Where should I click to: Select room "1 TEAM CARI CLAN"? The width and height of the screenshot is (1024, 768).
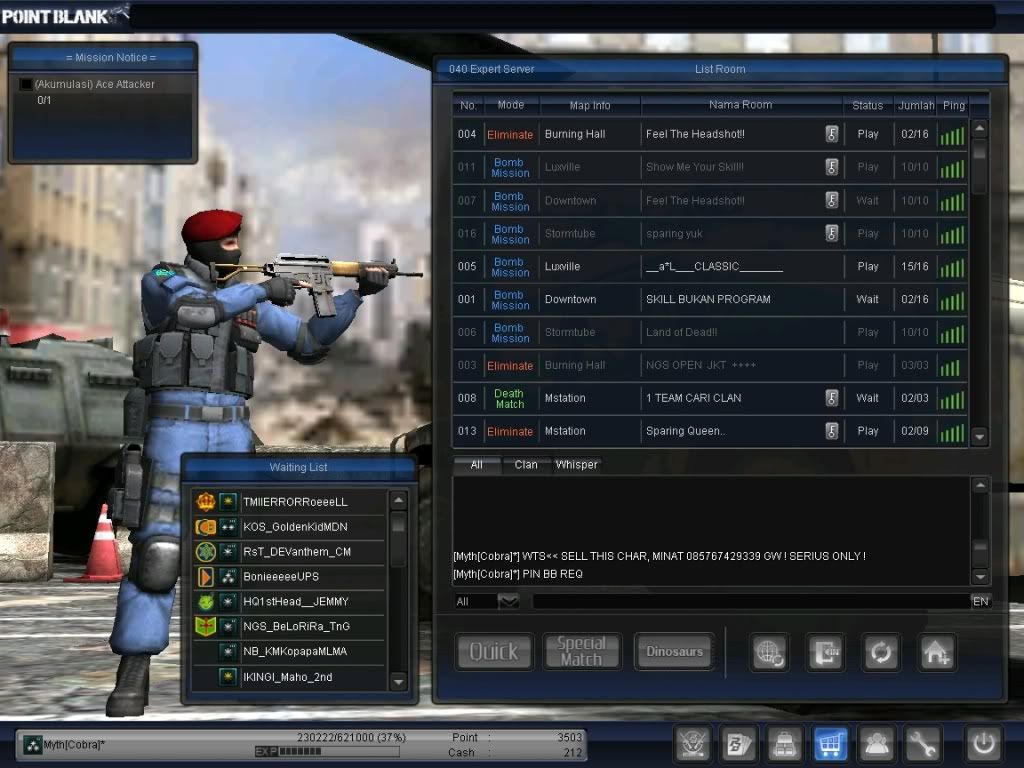(710, 398)
